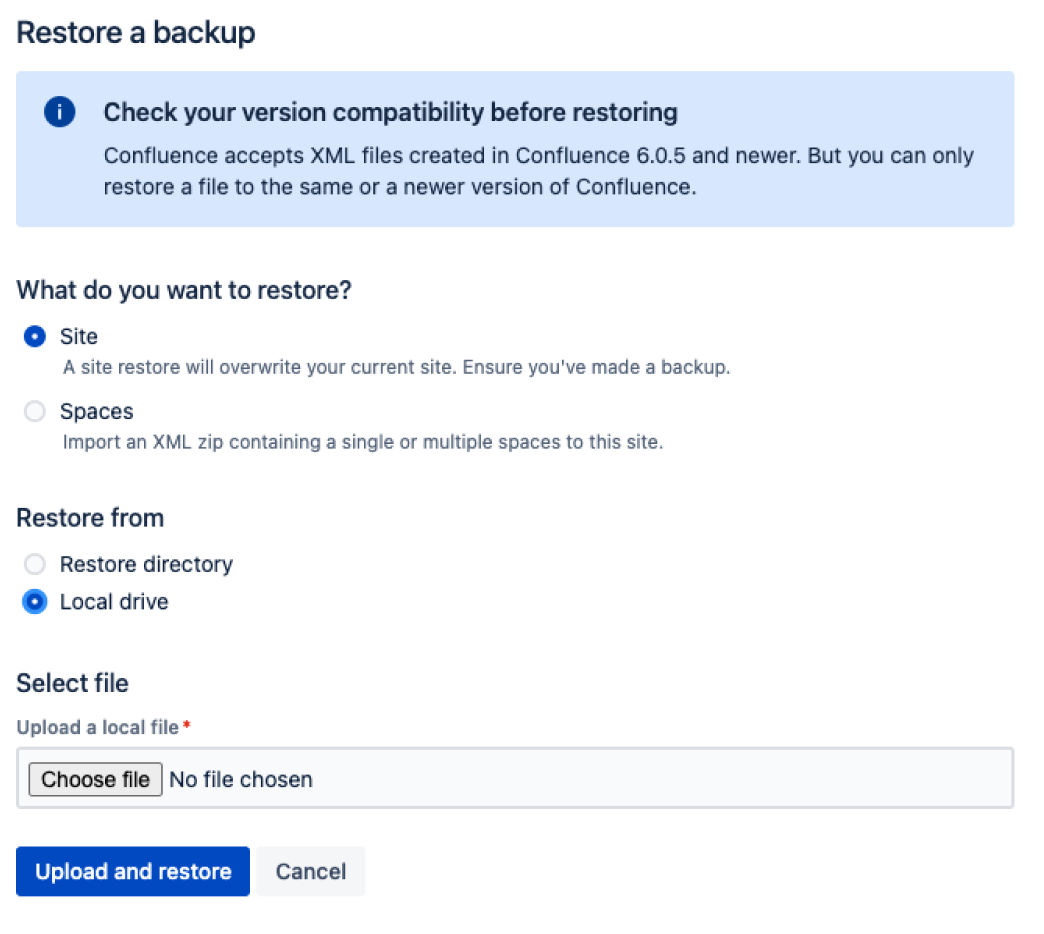This screenshot has height=934, width=1044.
Task: Click the version compatibility banner title
Action: 390,112
